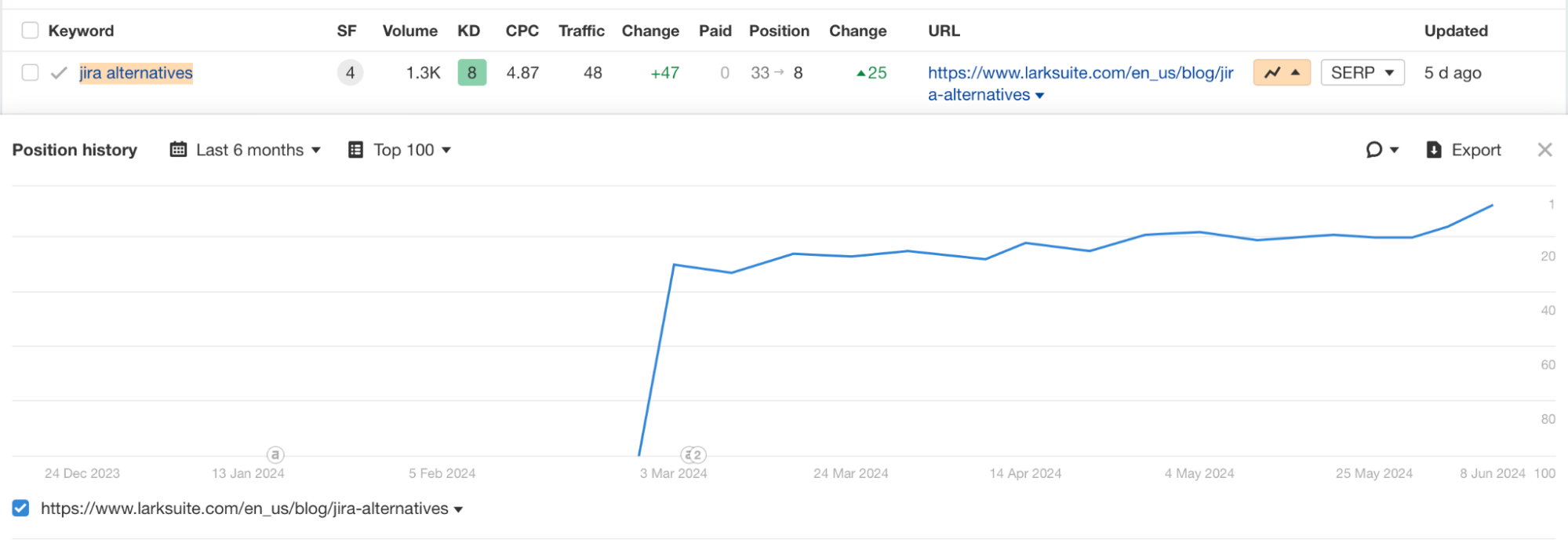Expand the larksuite URL legend dropdown arrow

coord(459,510)
